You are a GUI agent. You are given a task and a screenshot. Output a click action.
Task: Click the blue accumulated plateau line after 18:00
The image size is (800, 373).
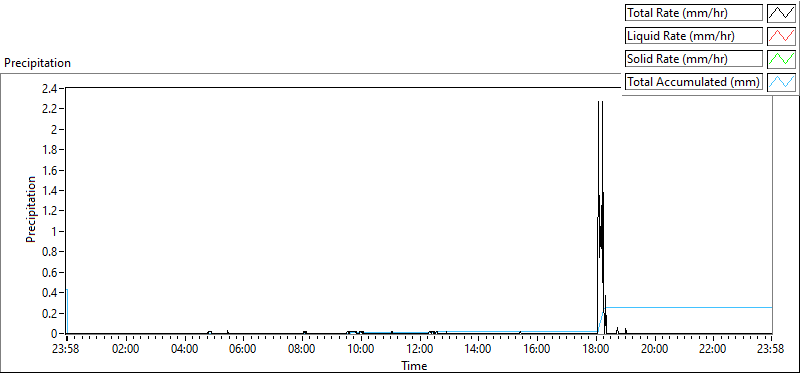(689, 307)
